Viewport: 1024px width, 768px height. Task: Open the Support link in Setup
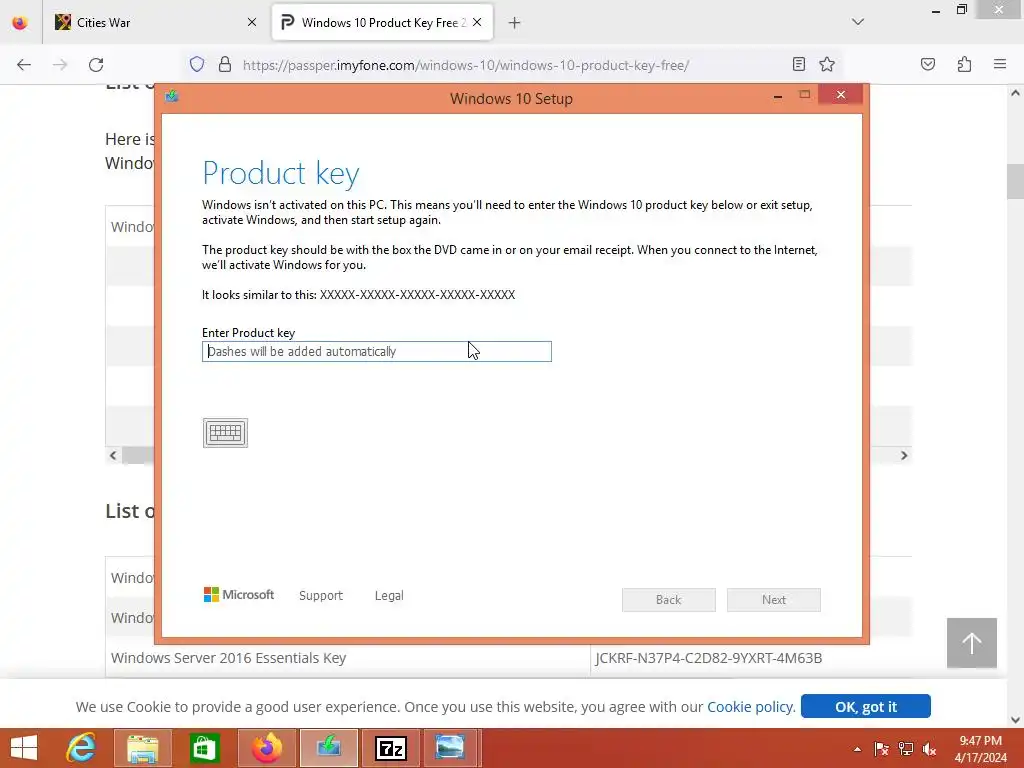pyautogui.click(x=321, y=596)
